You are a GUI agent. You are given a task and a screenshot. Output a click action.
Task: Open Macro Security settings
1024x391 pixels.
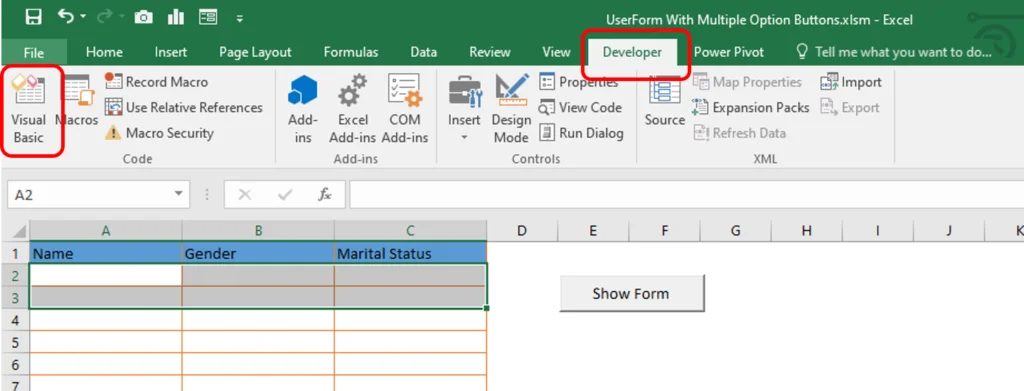[159, 133]
